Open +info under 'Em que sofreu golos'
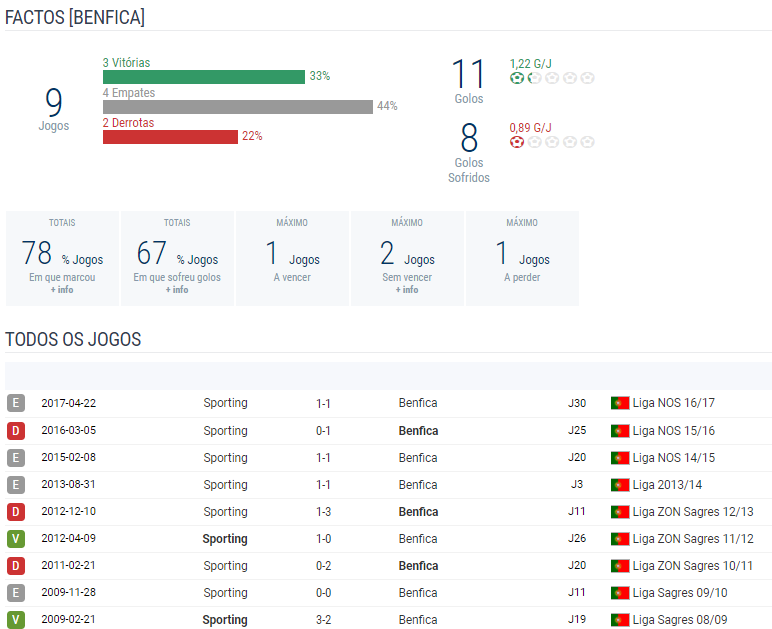 [177, 290]
